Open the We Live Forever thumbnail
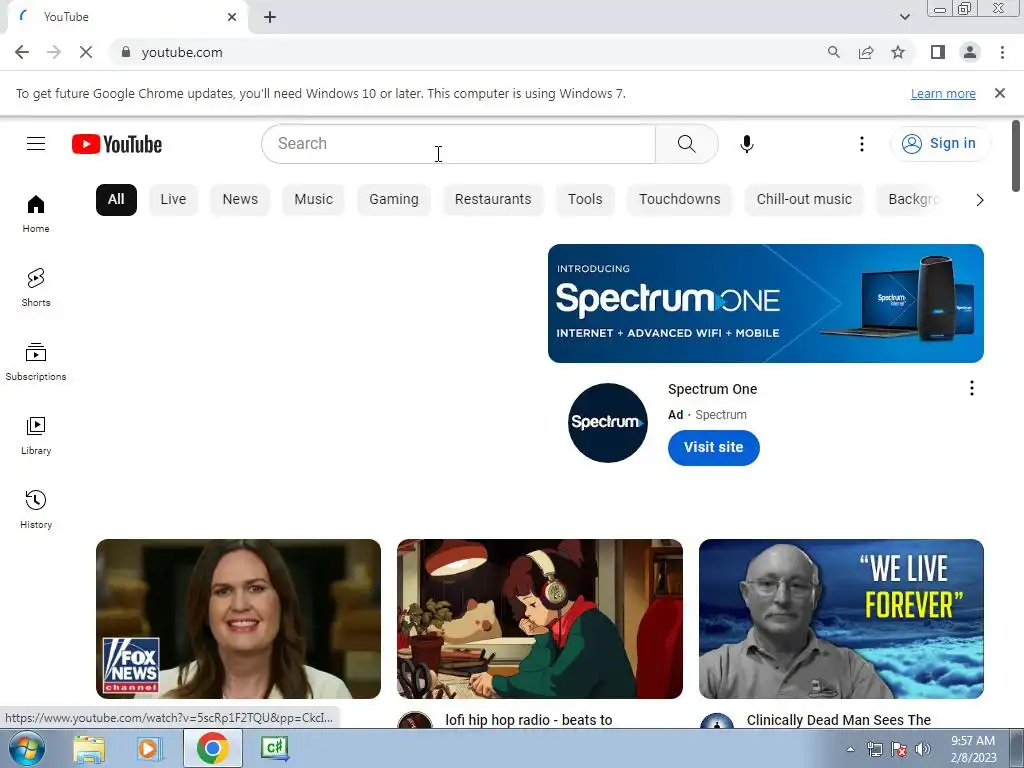The image size is (1024, 768). tap(841, 618)
